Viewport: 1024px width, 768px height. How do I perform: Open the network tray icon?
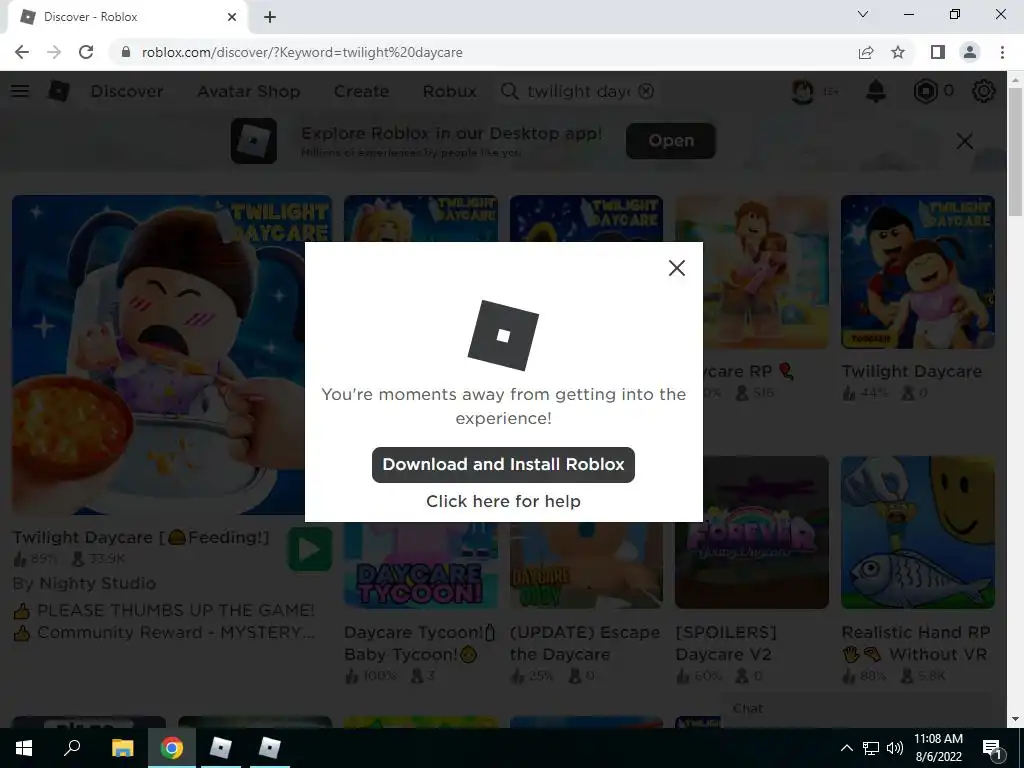tap(871, 748)
